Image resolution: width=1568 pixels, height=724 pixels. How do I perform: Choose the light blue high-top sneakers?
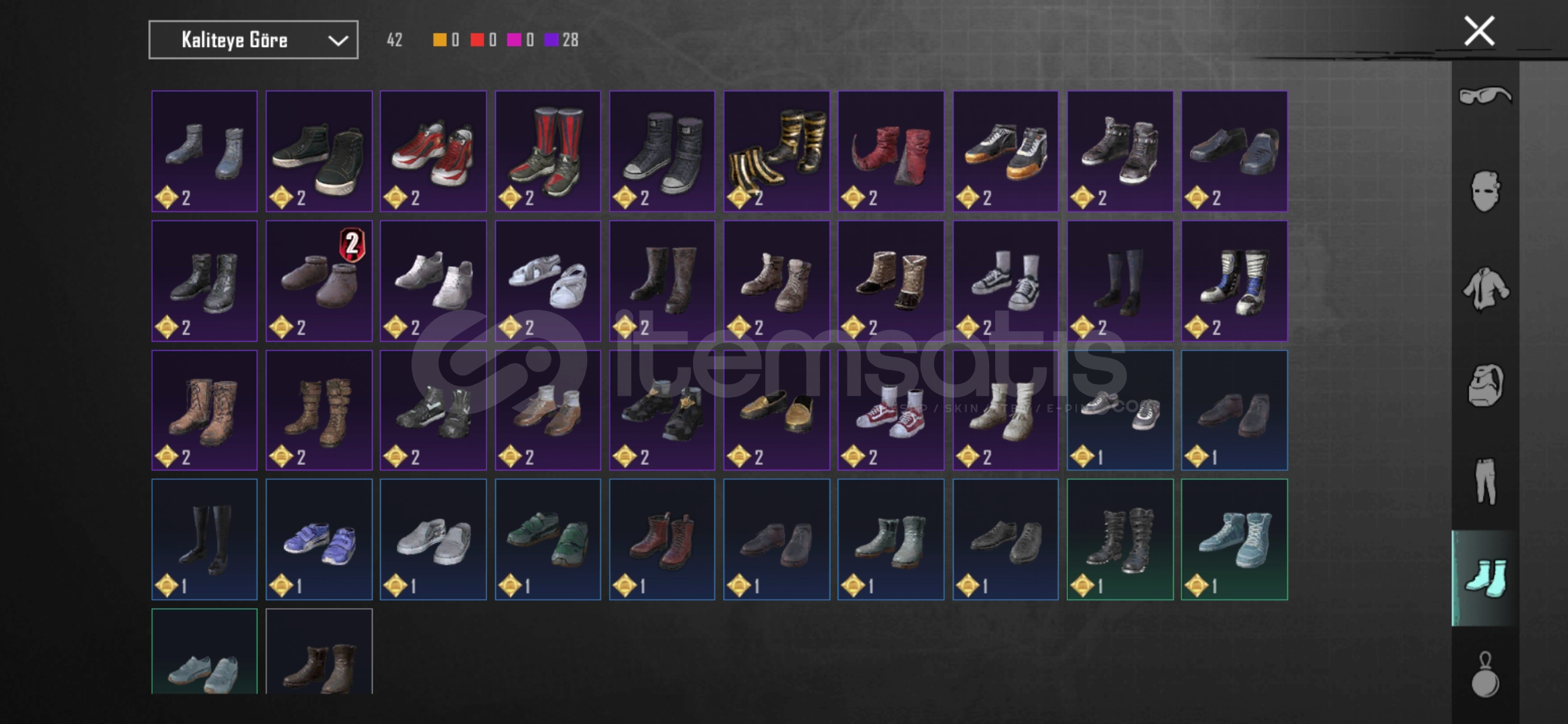1234,539
